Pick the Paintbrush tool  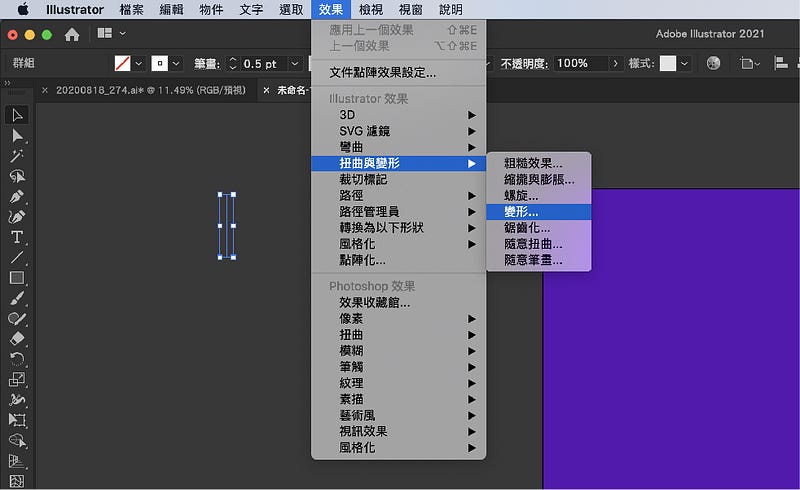tap(17, 298)
